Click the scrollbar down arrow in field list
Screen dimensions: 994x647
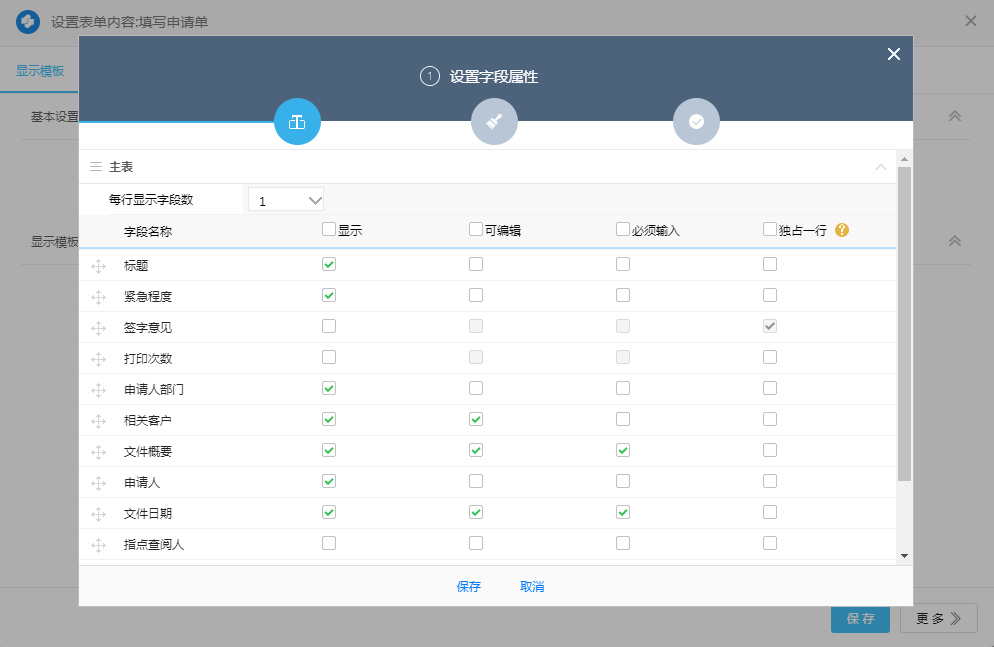tap(904, 555)
